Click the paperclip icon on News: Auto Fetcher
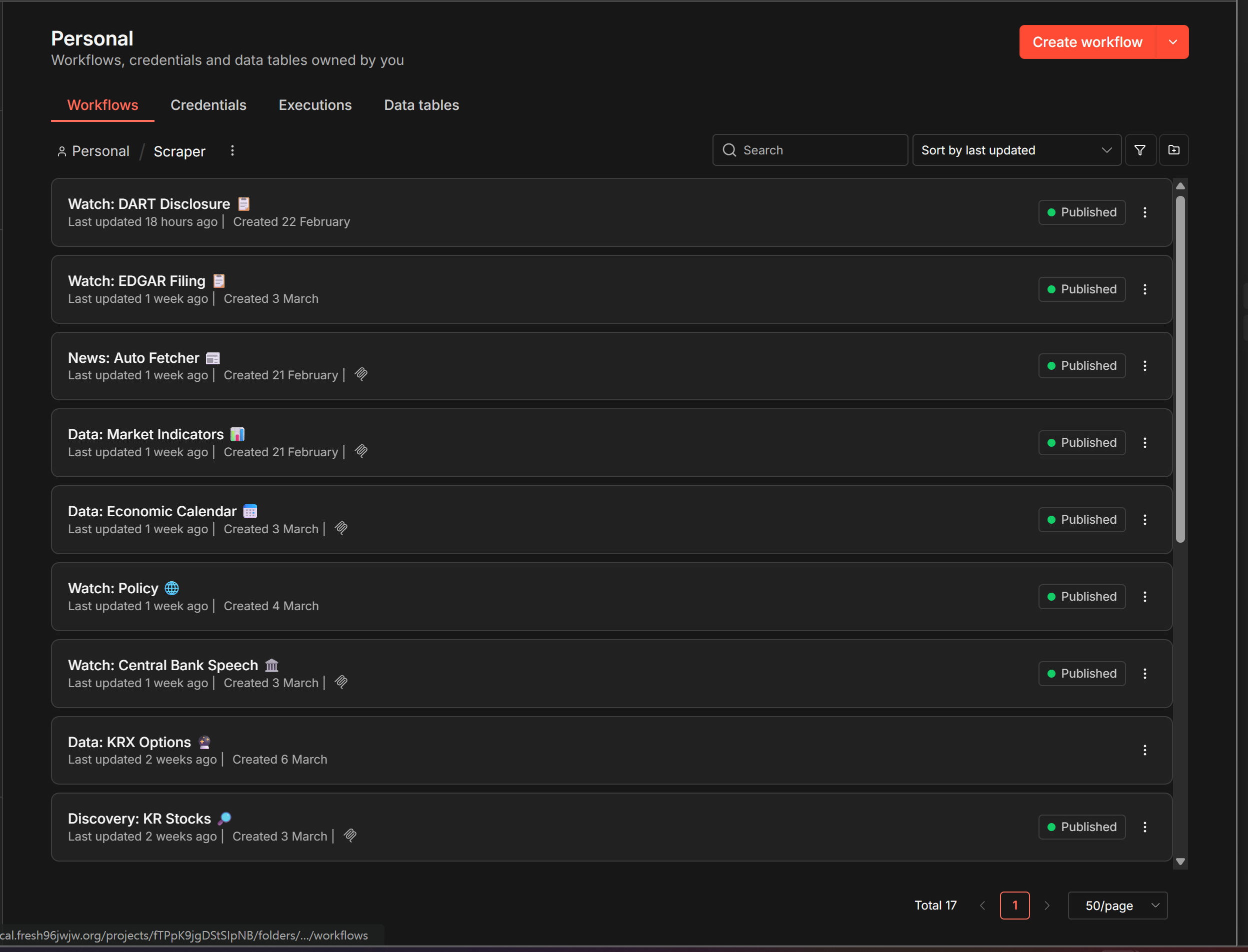The height and width of the screenshot is (952, 1248). point(361,375)
